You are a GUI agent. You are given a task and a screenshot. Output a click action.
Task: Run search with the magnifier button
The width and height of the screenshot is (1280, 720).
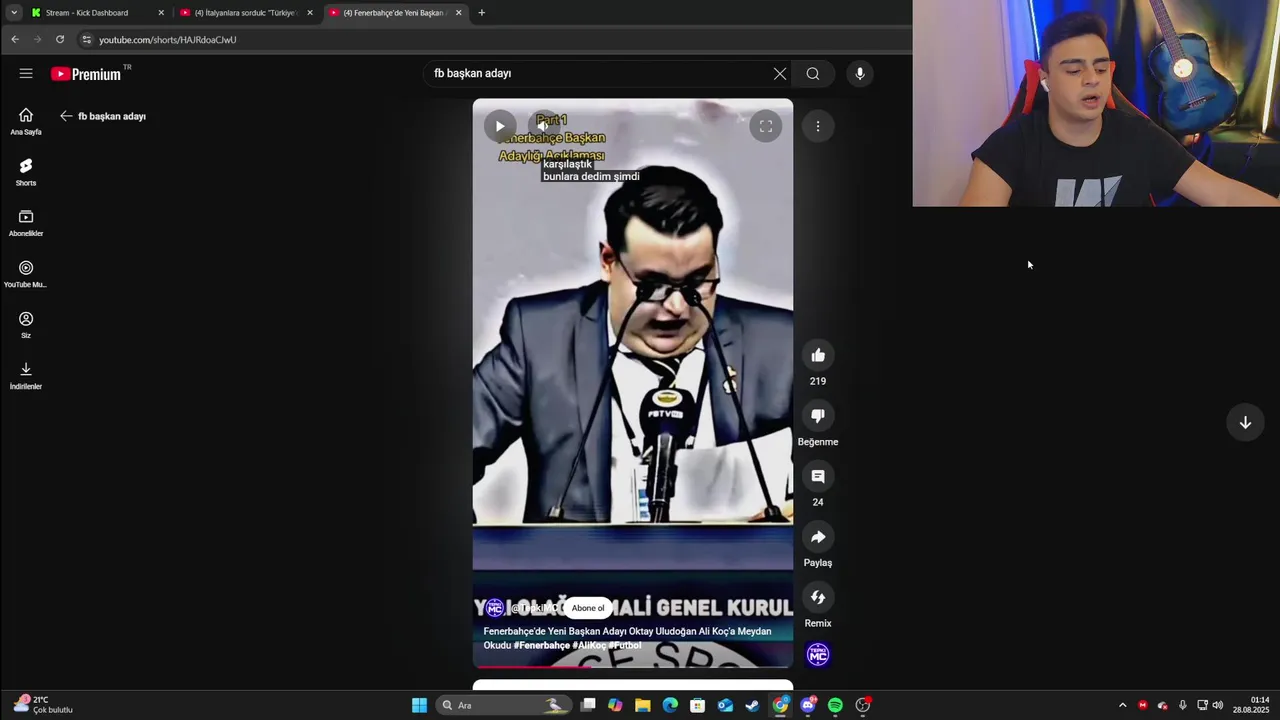[x=813, y=73]
